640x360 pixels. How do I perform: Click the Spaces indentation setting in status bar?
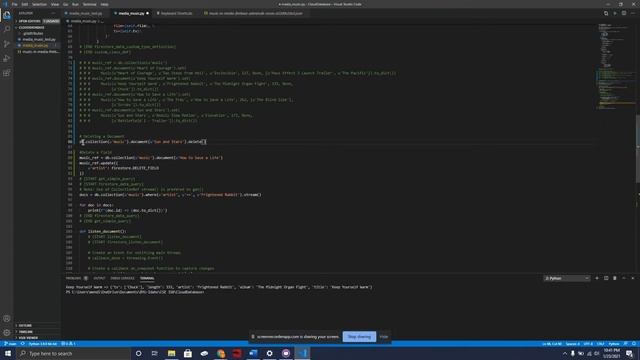click(573, 344)
